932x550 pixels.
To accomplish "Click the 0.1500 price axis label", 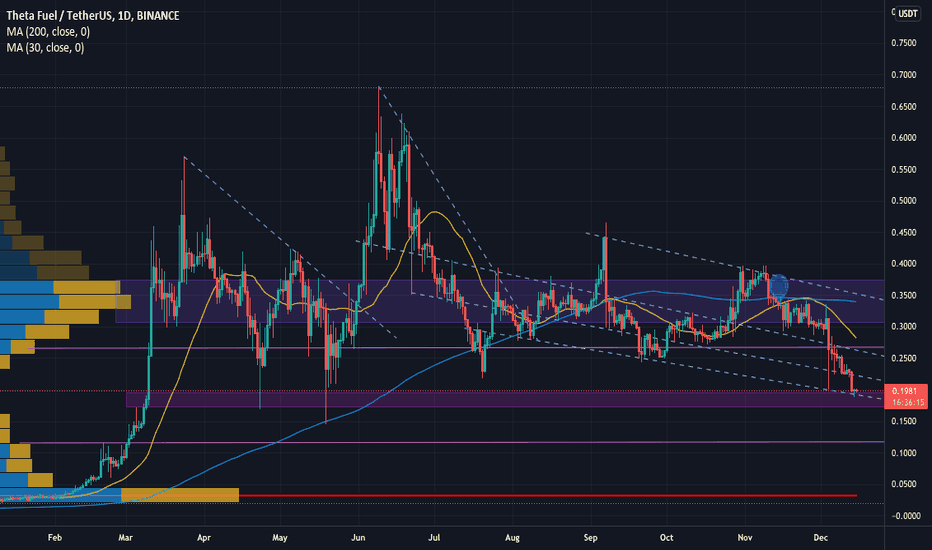I will [x=903, y=421].
